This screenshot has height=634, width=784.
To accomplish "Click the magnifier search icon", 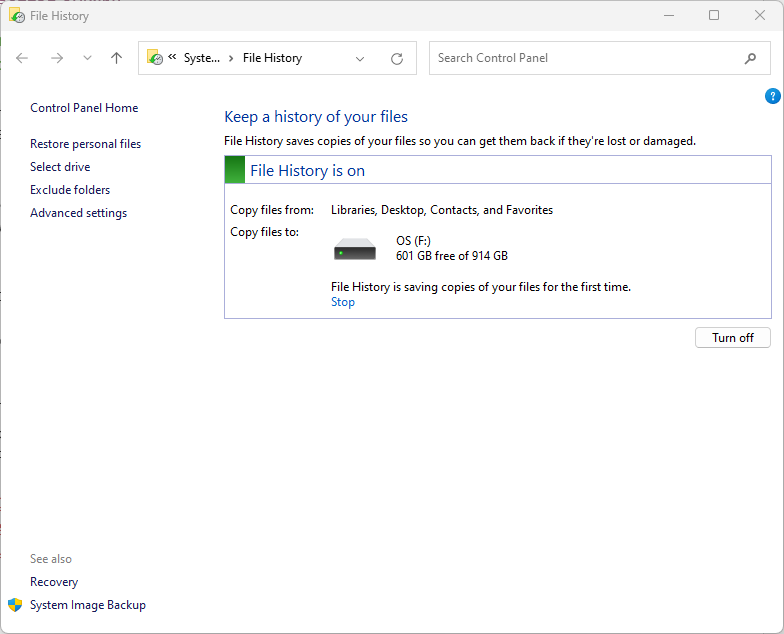I will click(x=750, y=58).
